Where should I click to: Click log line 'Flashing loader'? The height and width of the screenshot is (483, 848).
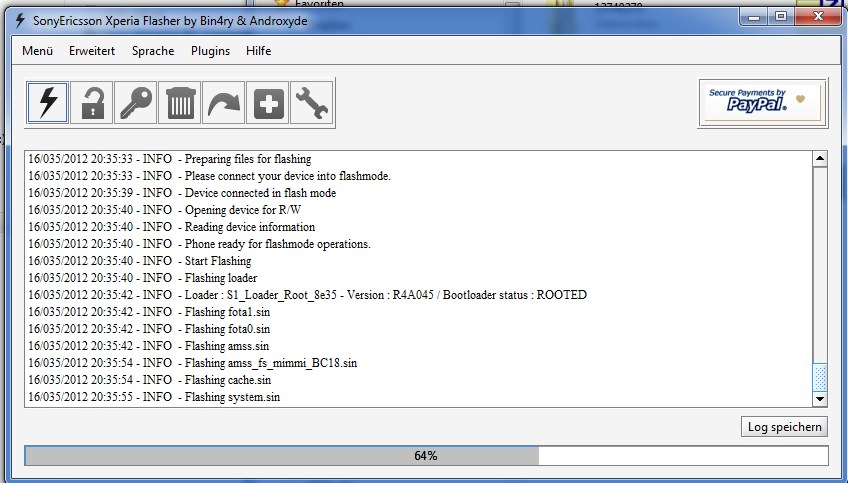tap(143, 278)
